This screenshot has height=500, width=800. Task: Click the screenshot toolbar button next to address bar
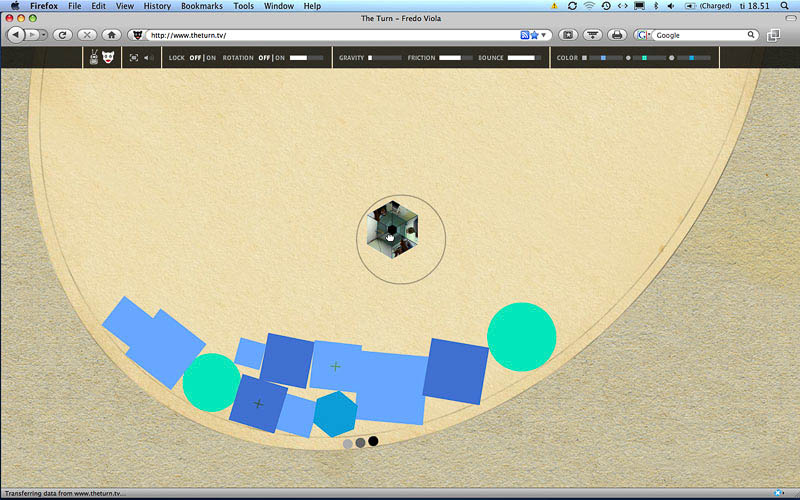tap(568, 35)
